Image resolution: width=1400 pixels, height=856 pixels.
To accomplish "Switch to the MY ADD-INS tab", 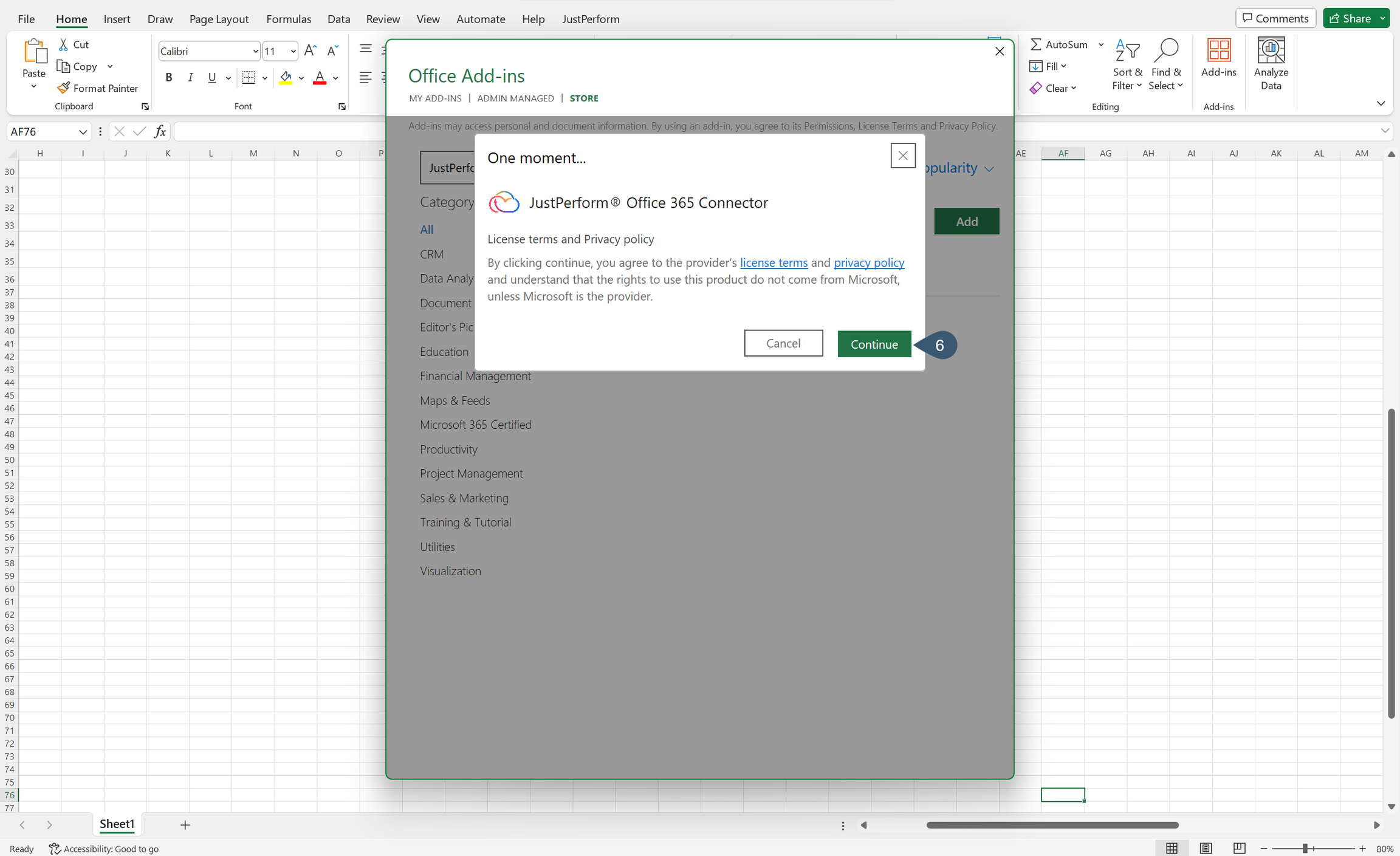I will (435, 98).
